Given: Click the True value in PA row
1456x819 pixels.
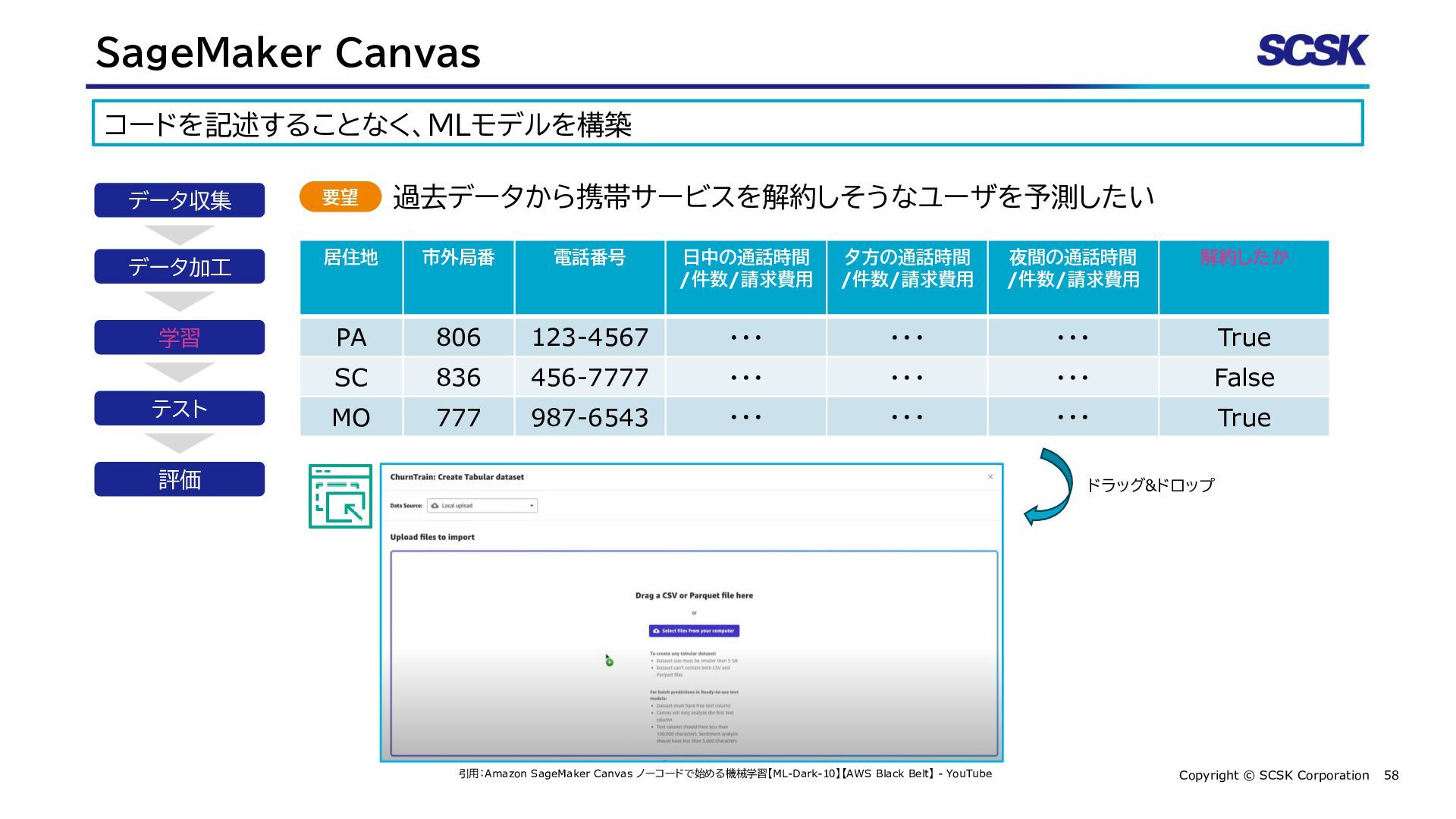Looking at the screenshot, I should pyautogui.click(x=1244, y=337).
